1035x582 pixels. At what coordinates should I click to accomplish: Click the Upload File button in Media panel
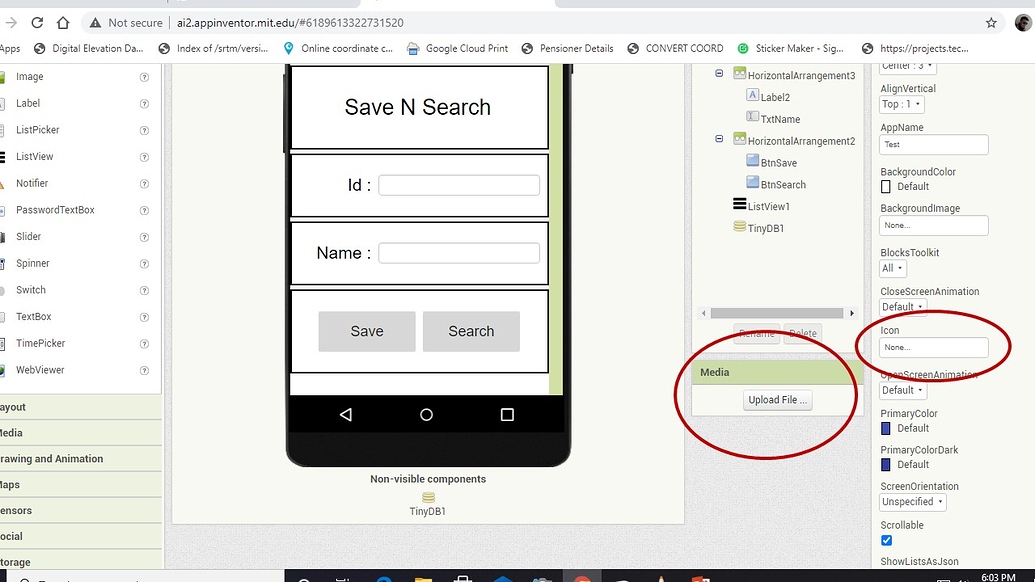777,399
